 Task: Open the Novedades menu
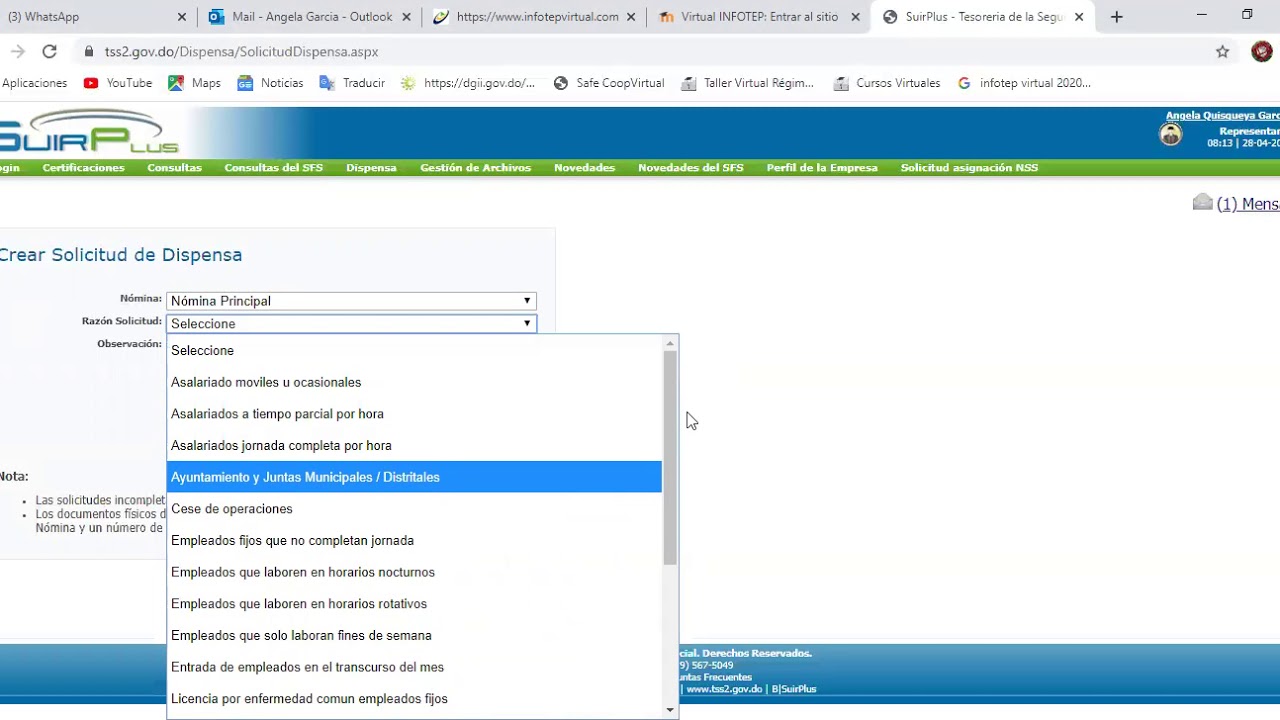(x=584, y=168)
